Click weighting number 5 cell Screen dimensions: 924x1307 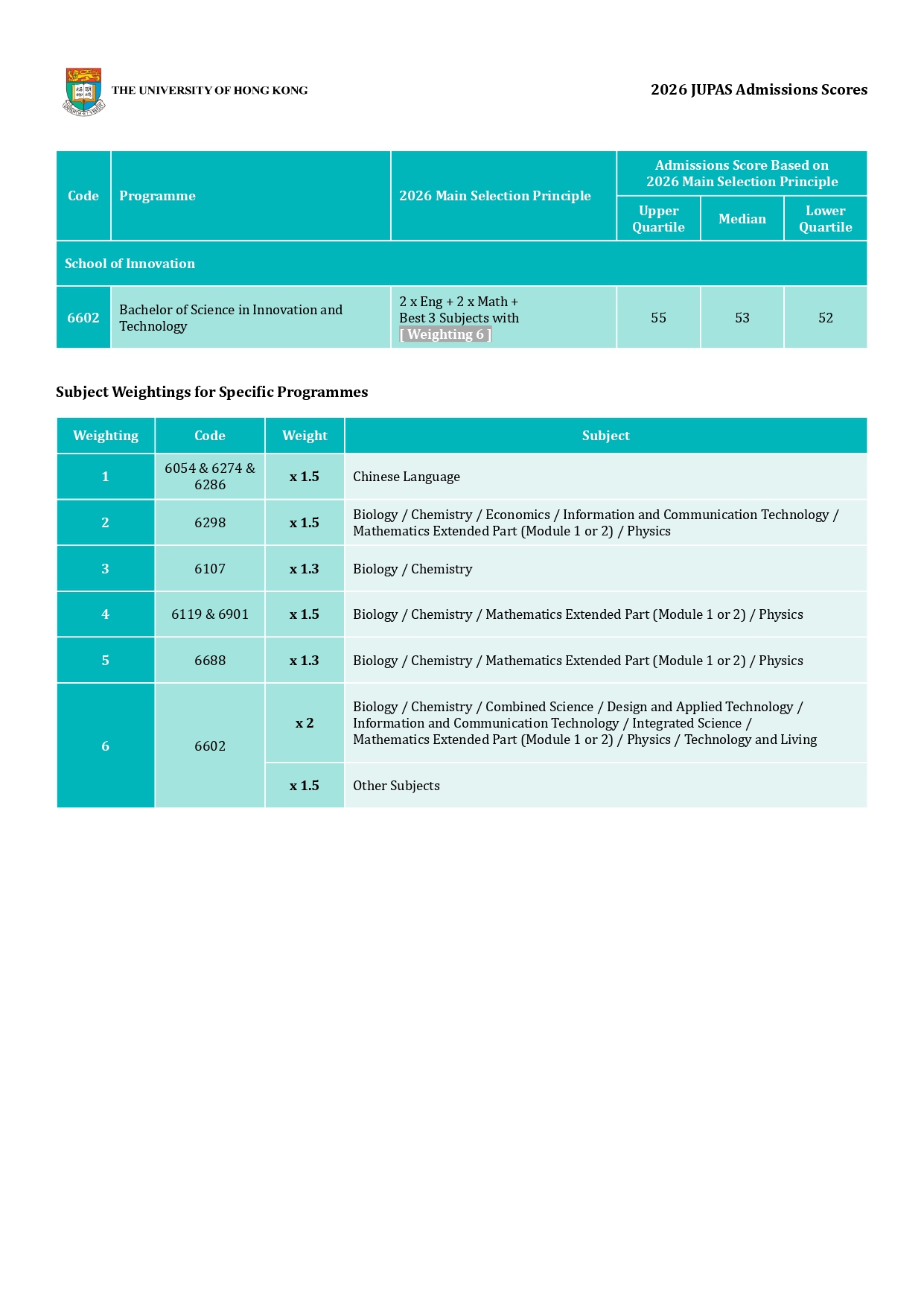[106, 661]
